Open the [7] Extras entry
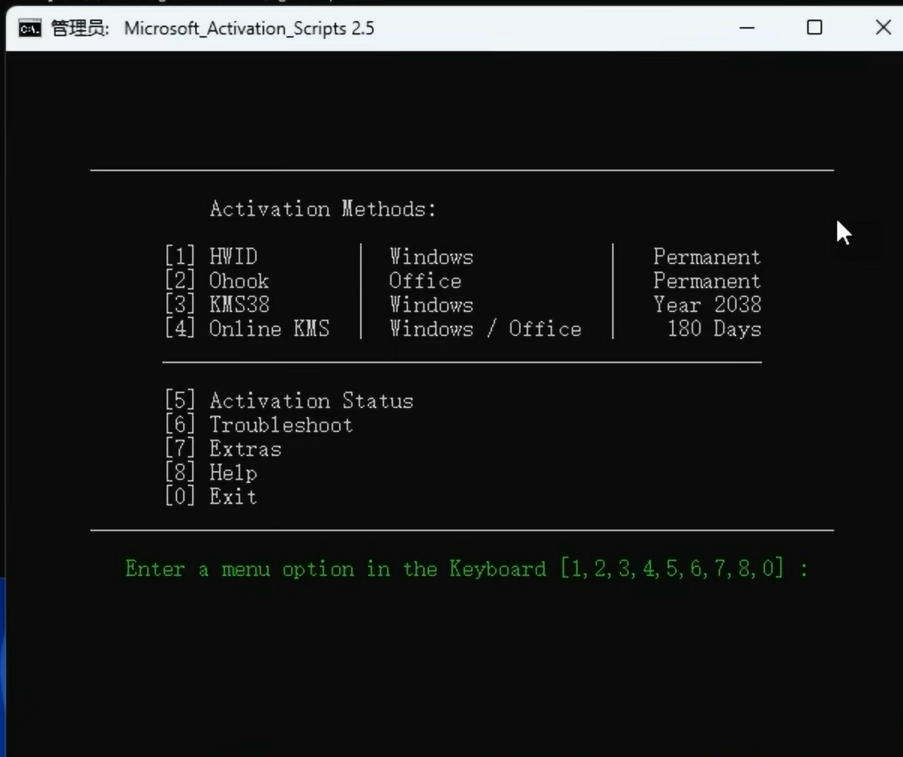This screenshot has height=757, width=903. 223,449
